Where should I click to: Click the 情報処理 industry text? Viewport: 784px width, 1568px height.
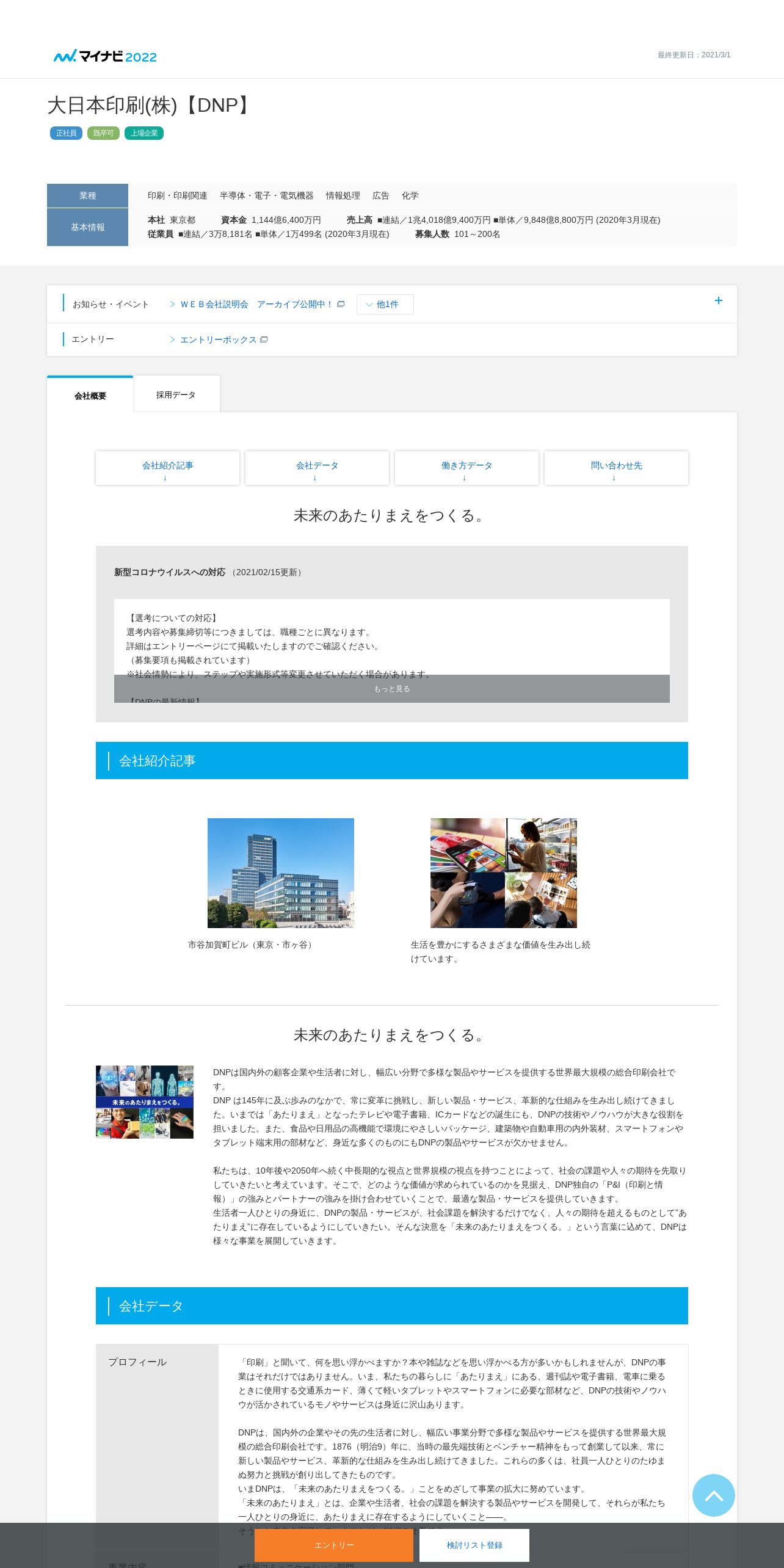pos(343,195)
